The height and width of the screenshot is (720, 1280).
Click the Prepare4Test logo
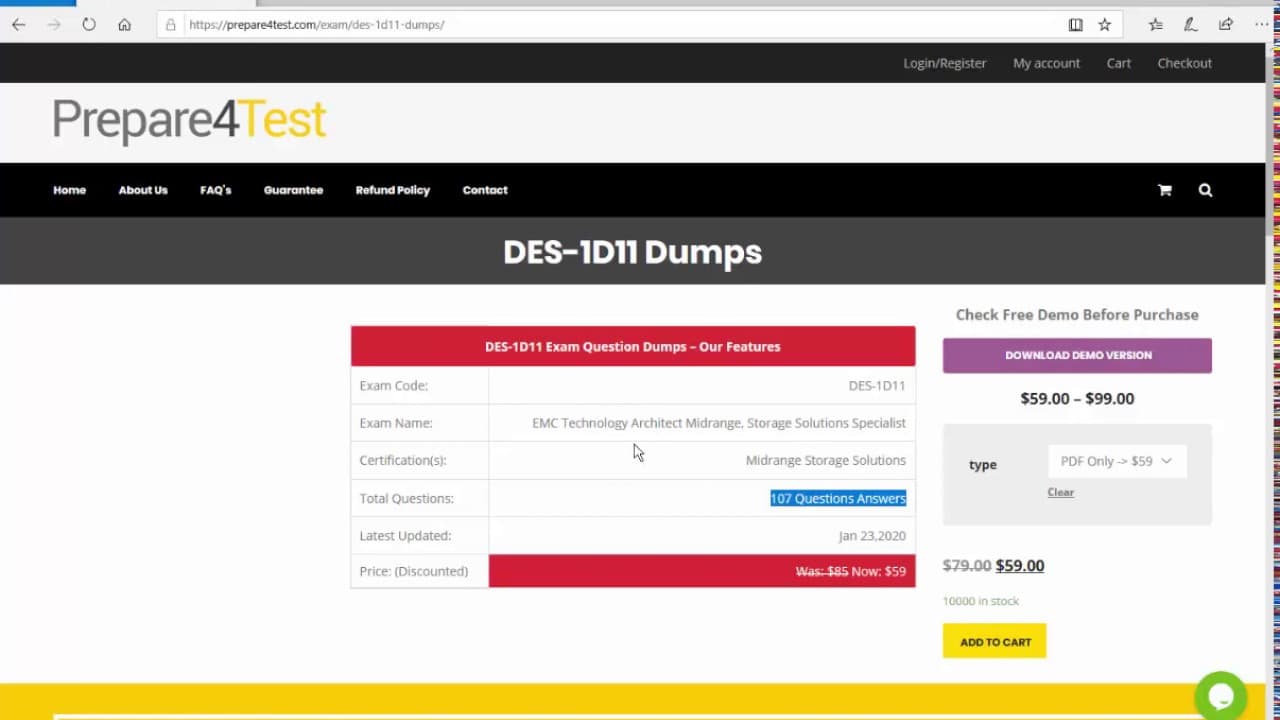(x=189, y=120)
